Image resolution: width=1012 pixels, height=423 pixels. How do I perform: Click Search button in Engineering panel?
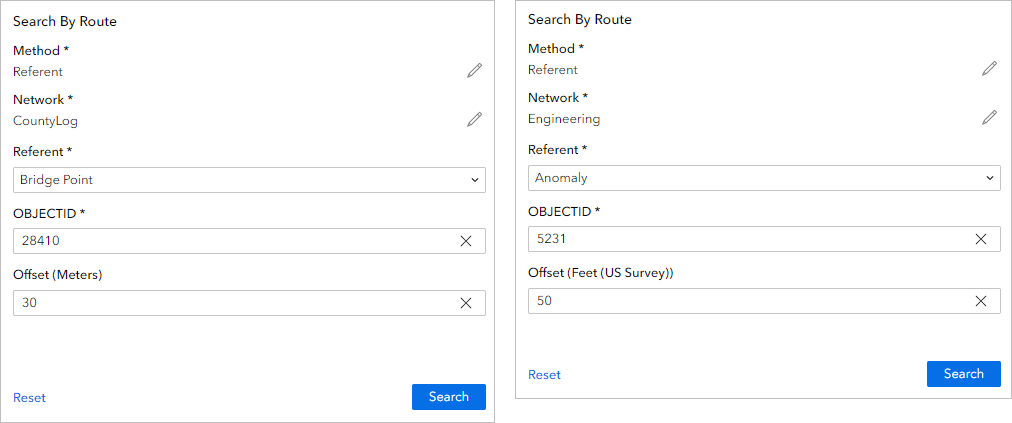tap(964, 374)
